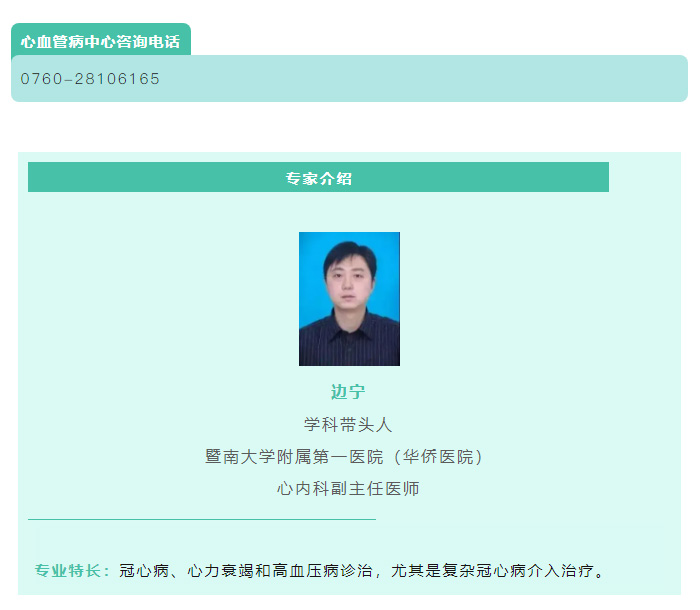Open the doctor's portrait photo
The width and height of the screenshot is (700, 610).
coord(349,299)
